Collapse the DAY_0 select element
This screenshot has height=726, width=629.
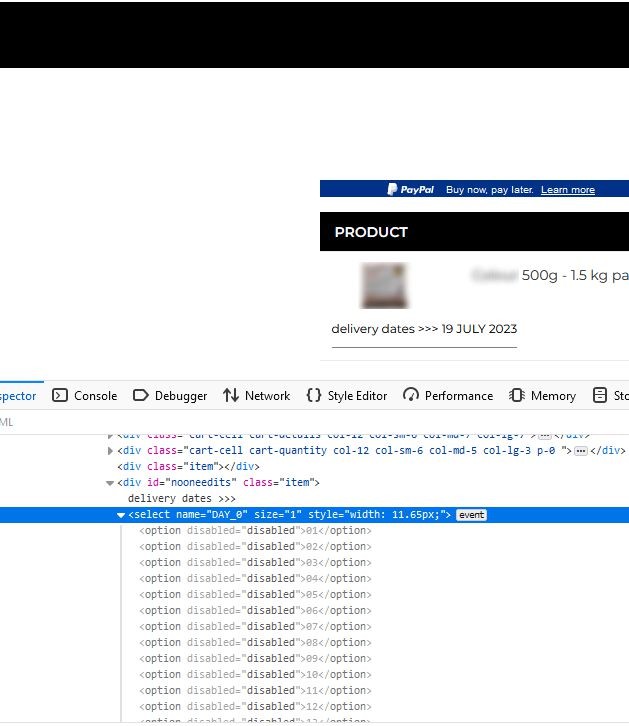pyautogui.click(x=122, y=515)
